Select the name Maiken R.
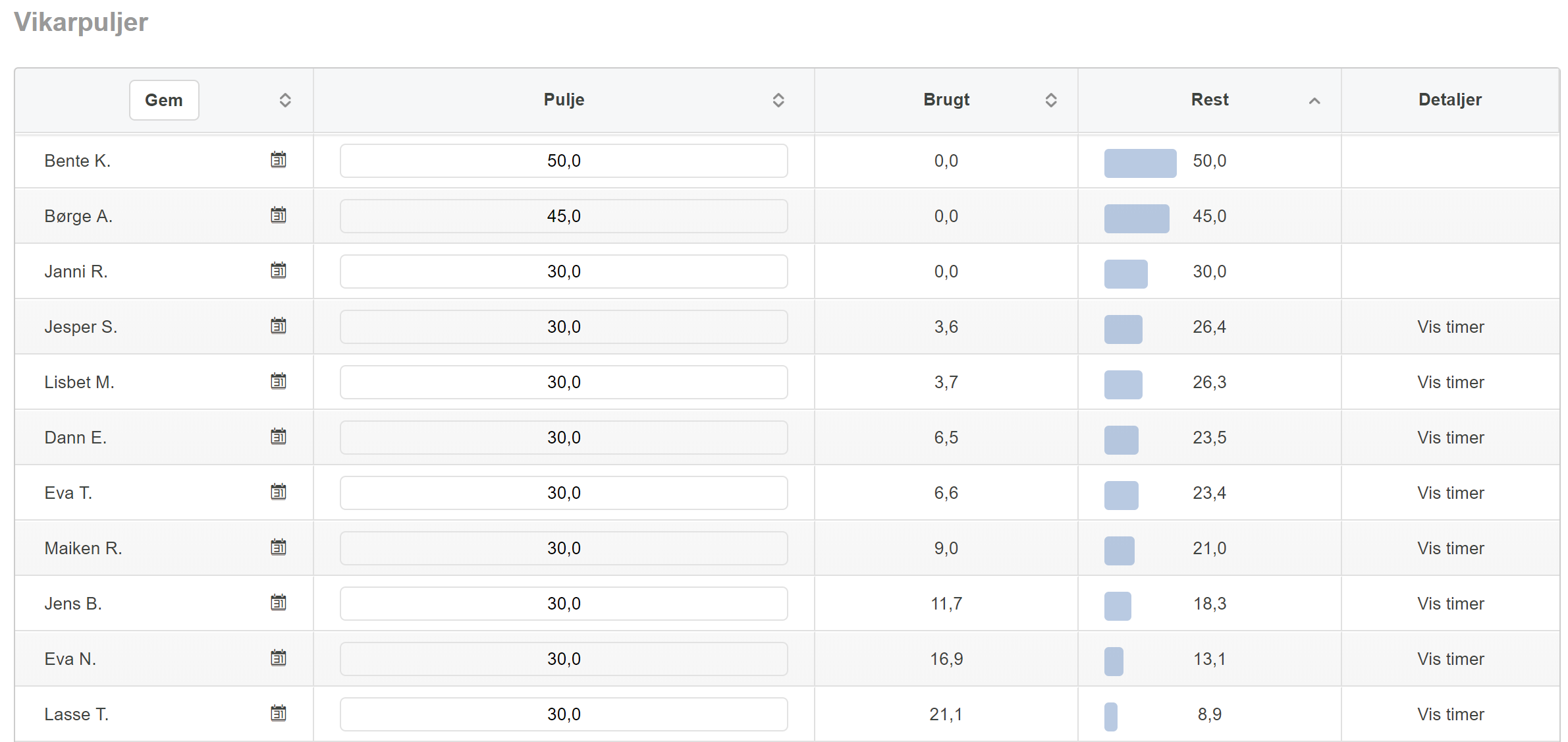Screen dimensions: 1568x742 tap(83, 548)
